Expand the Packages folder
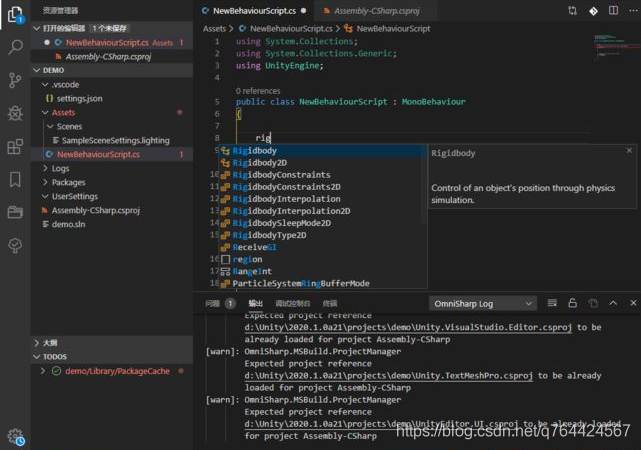 pos(45,182)
